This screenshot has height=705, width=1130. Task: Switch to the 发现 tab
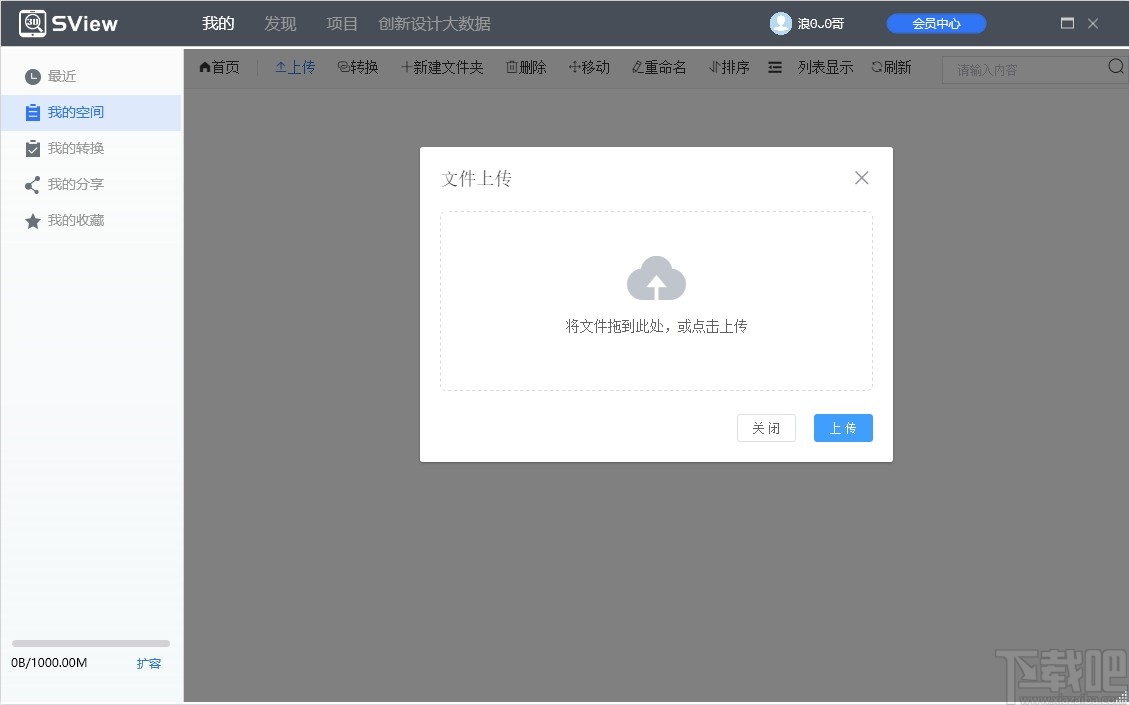tap(280, 23)
